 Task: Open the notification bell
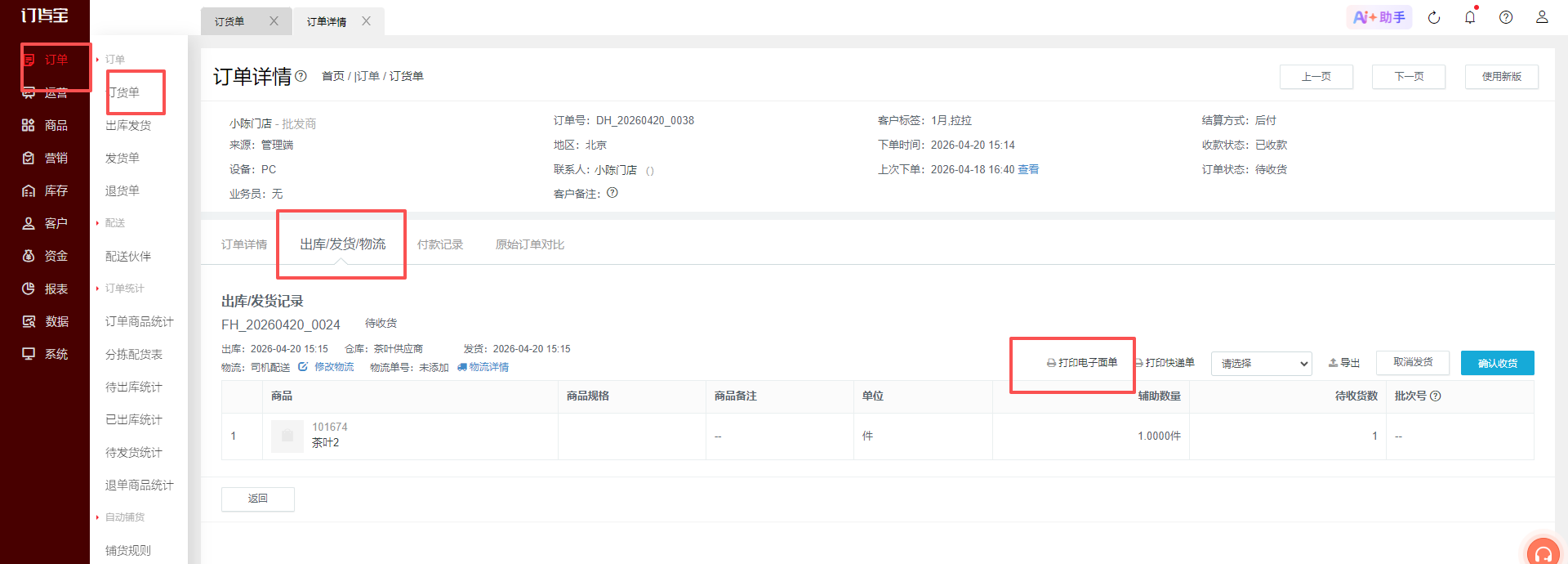1470,17
